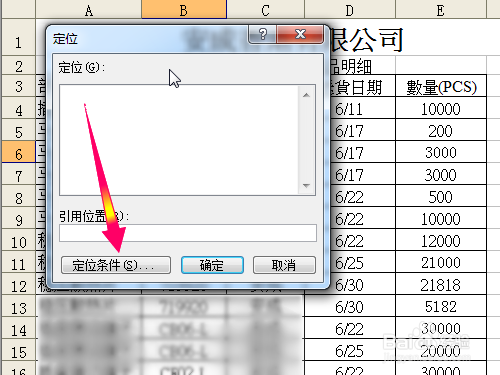Click date cell 6/22 in row 9
The height and width of the screenshot is (375, 500).
tap(363, 218)
